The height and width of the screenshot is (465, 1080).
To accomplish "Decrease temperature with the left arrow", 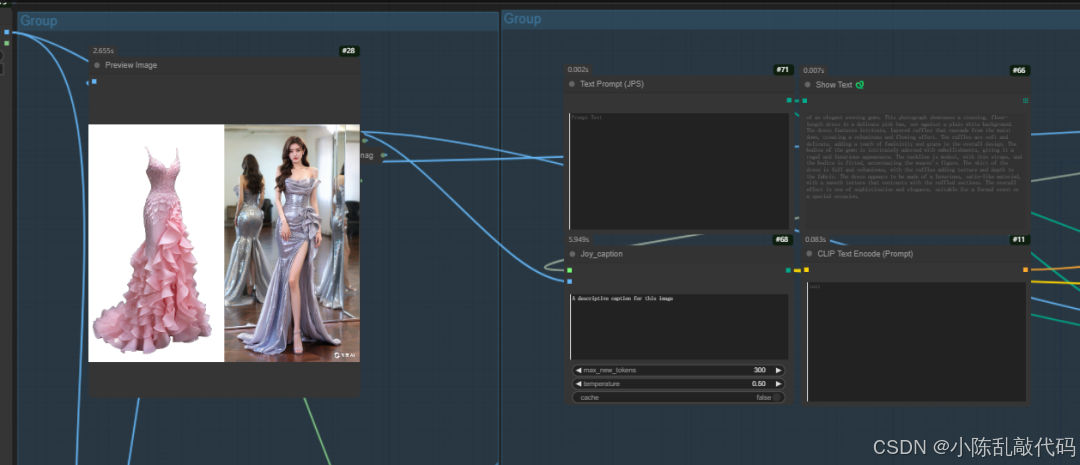I will point(578,384).
